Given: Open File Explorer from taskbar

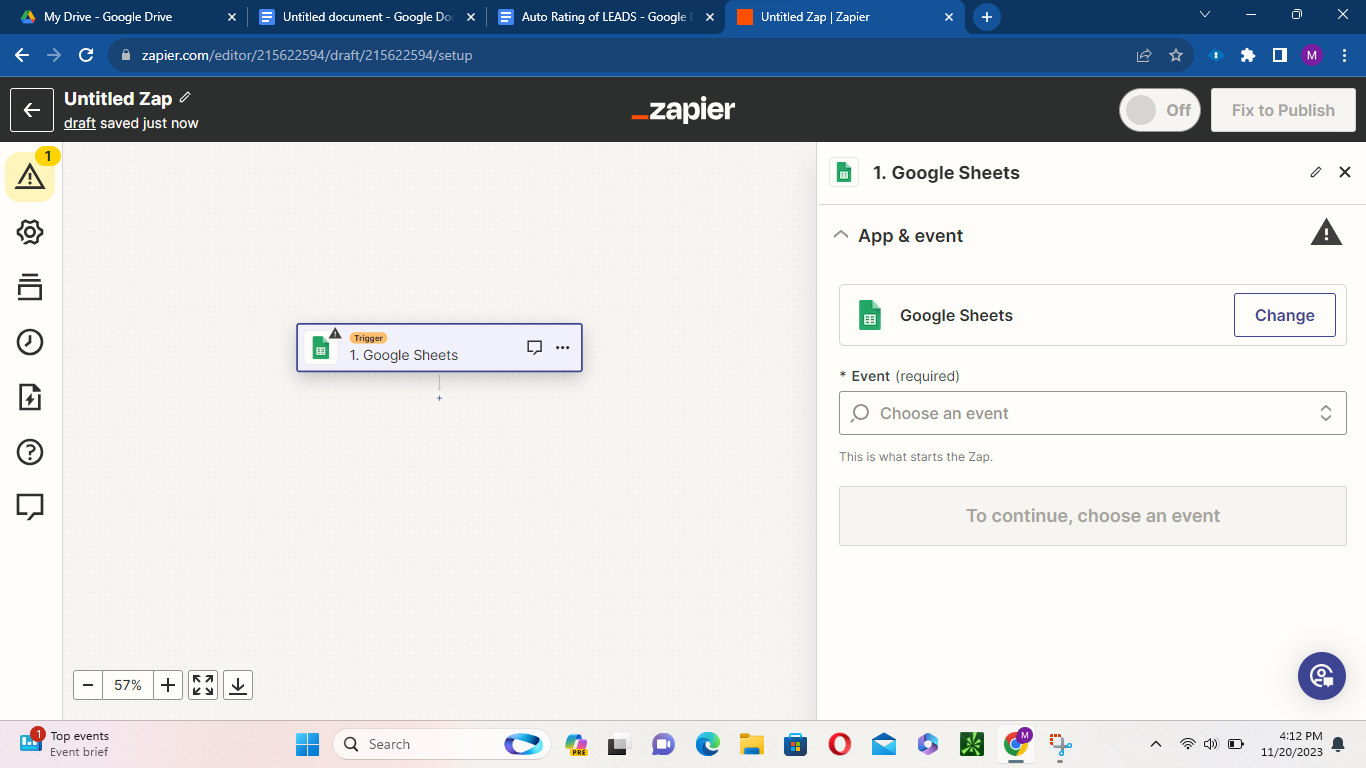Looking at the screenshot, I should point(751,744).
